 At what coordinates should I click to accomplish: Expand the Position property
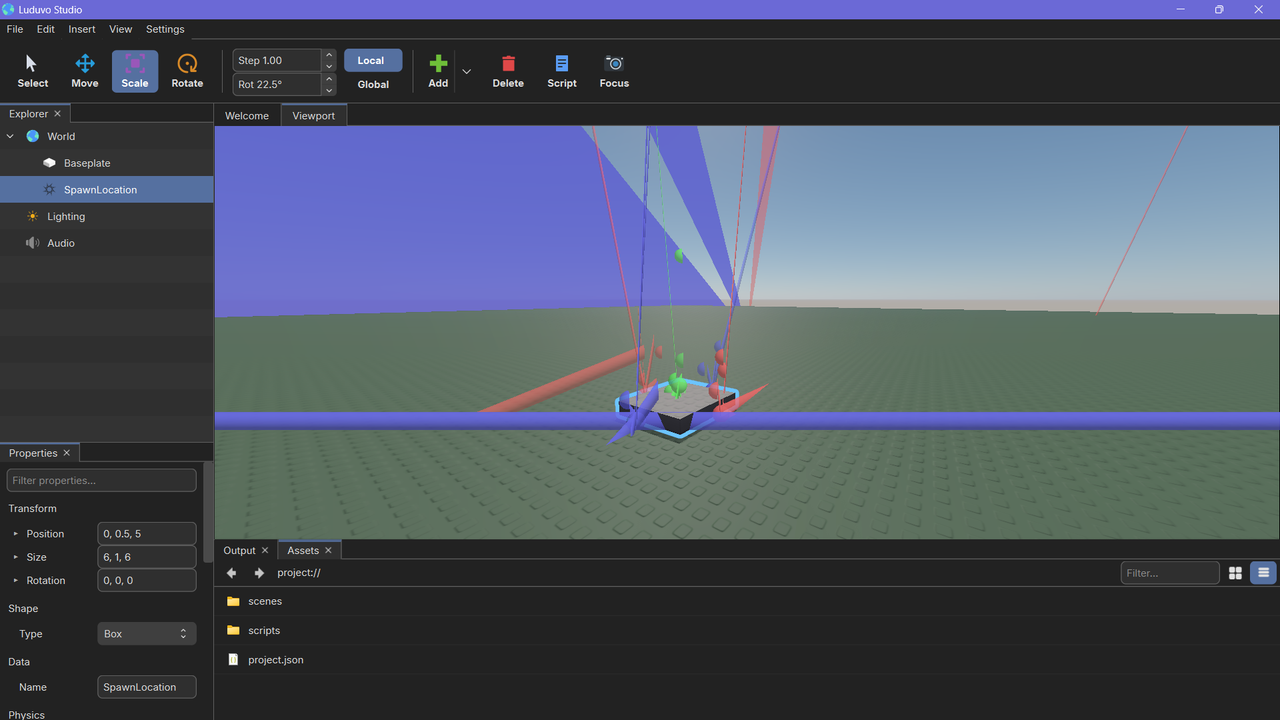pyautogui.click(x=15, y=534)
